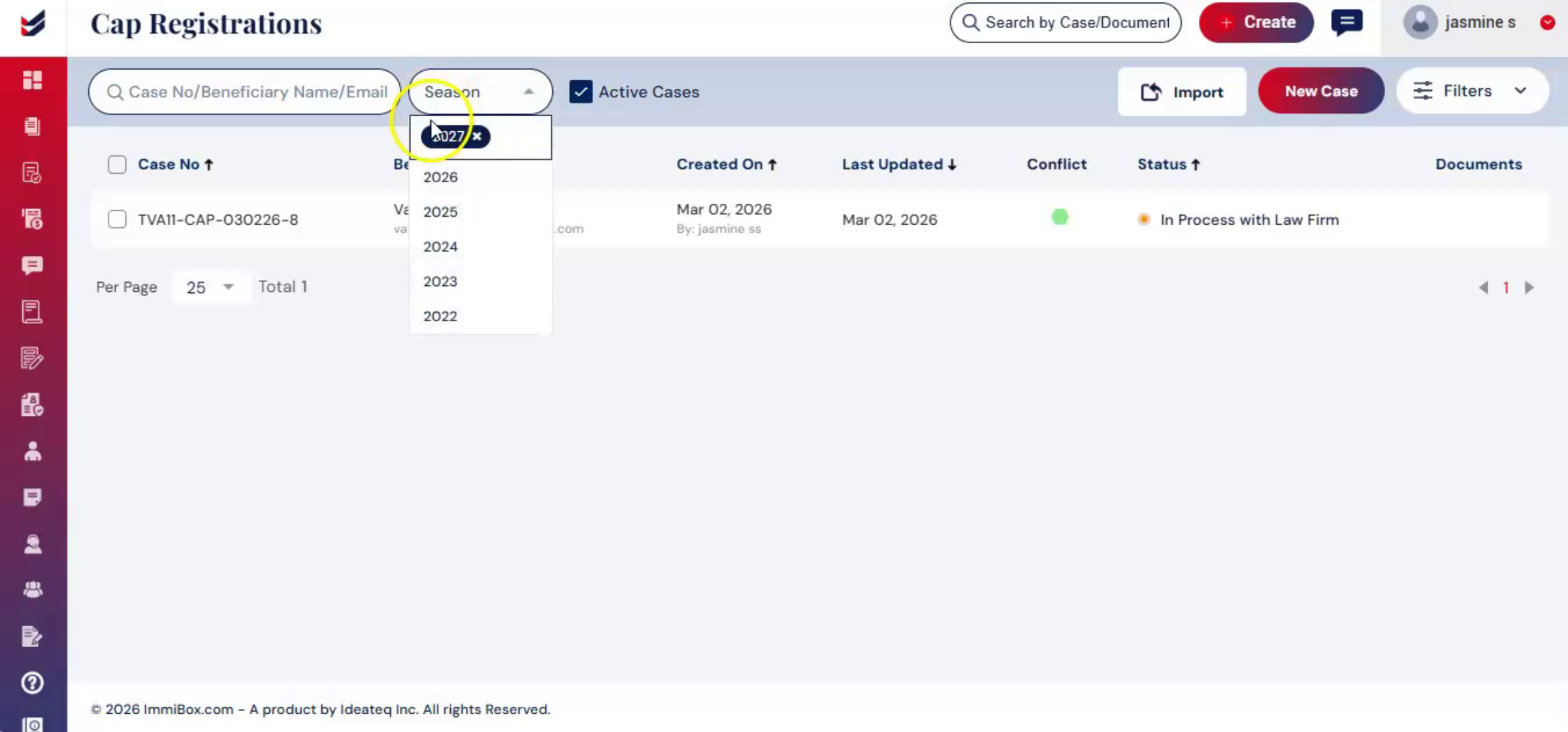Choose 2024 from season list
This screenshot has height=732, width=1568.
pos(480,246)
